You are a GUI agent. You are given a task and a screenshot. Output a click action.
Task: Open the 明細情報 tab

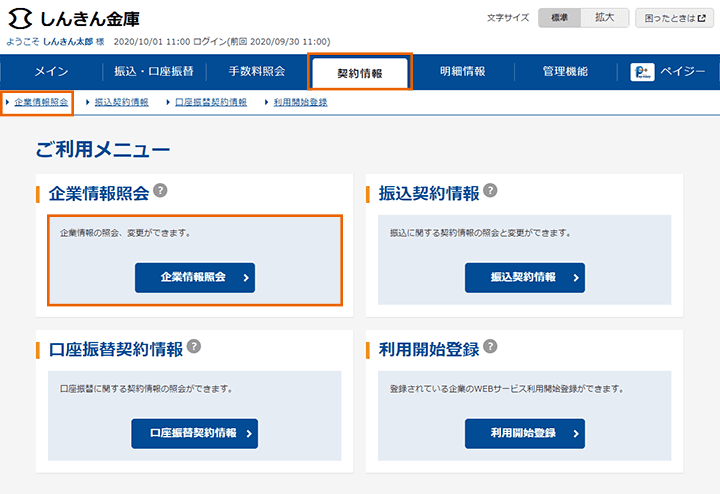(462, 72)
